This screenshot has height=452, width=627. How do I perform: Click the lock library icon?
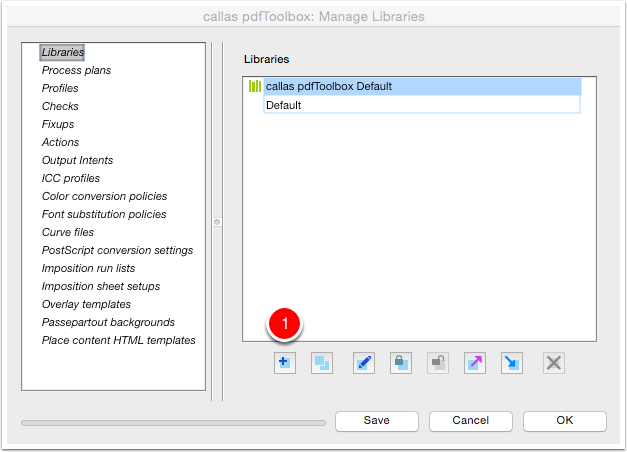point(401,363)
